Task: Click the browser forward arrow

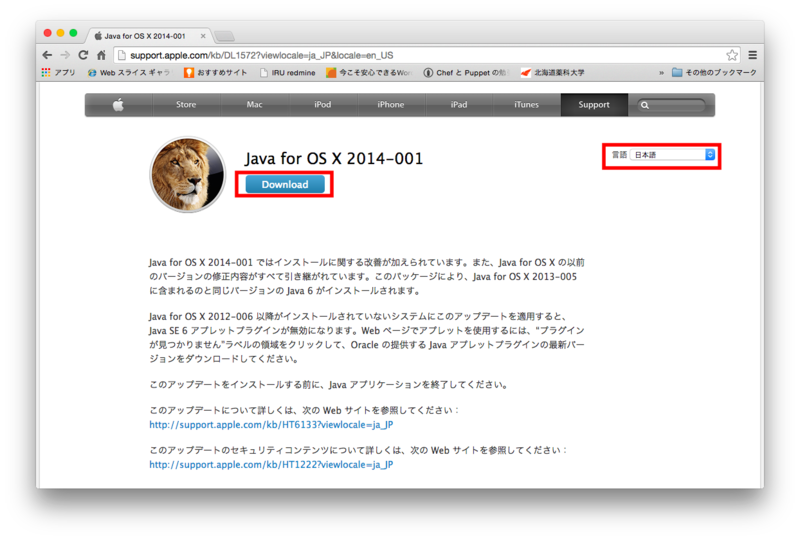Action: coord(65,55)
